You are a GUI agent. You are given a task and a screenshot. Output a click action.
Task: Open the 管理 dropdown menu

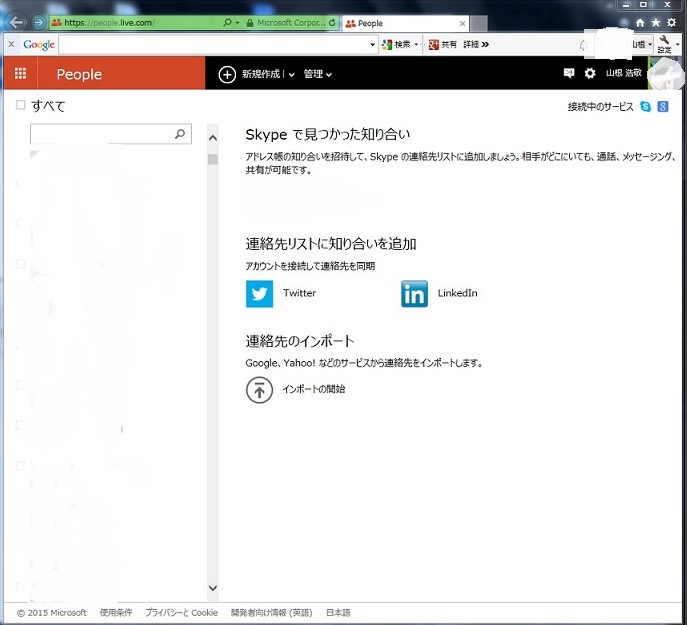[x=318, y=74]
